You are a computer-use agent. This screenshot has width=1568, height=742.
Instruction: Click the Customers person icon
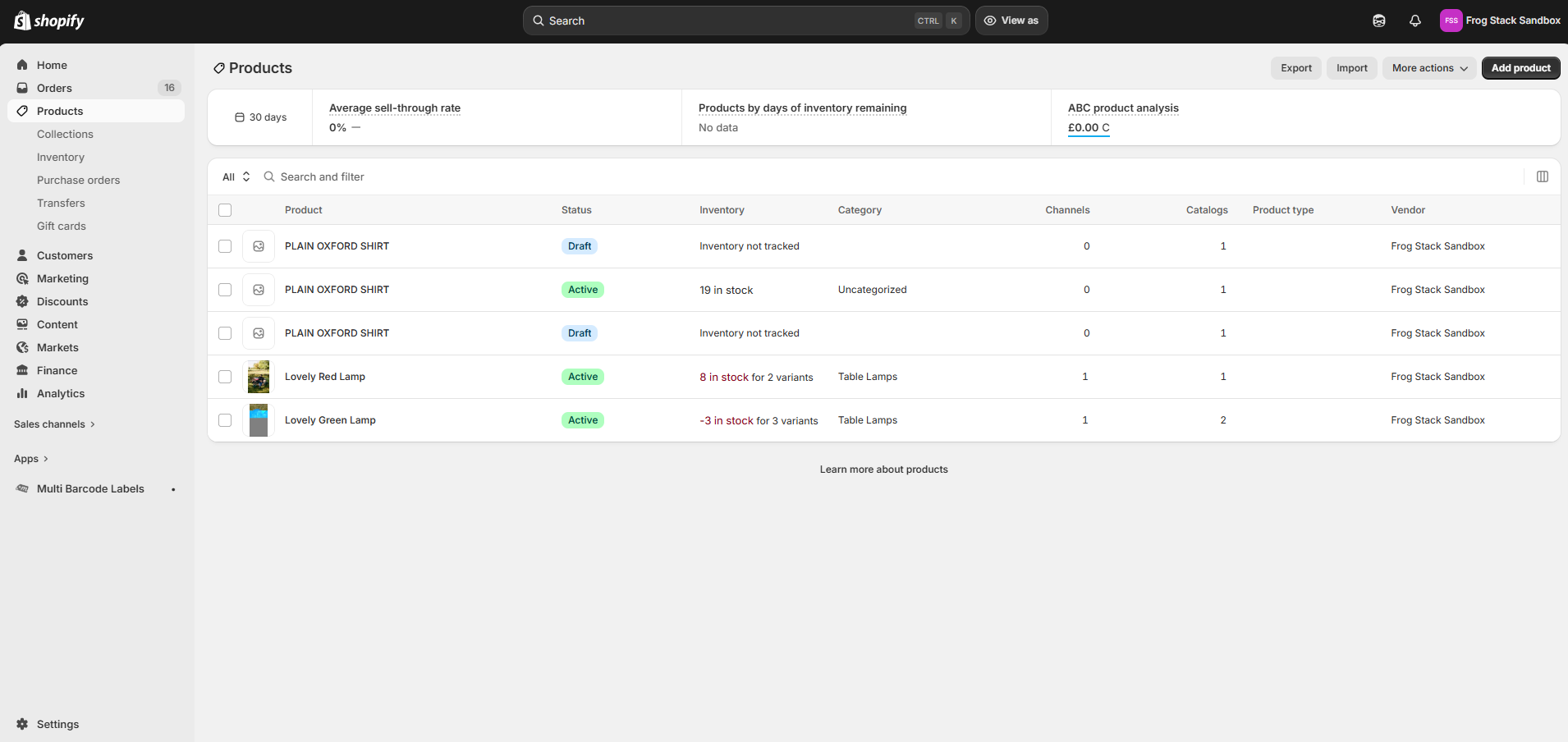pos(22,255)
